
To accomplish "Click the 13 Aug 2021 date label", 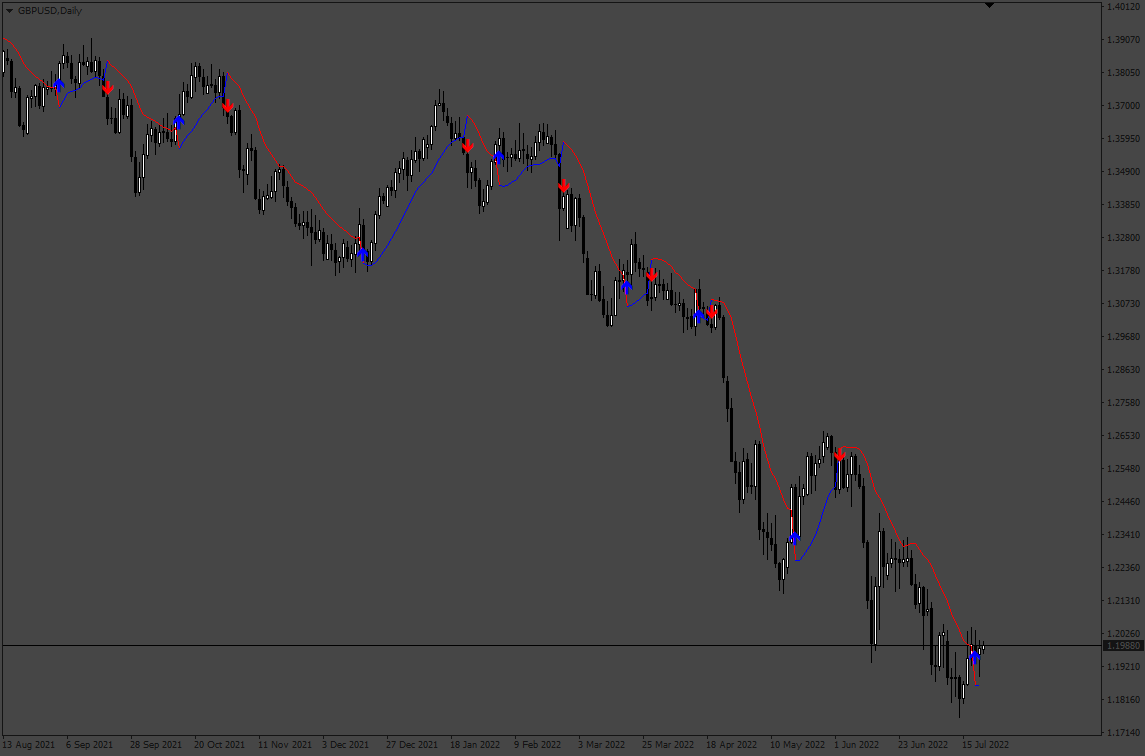I will click(x=28, y=745).
